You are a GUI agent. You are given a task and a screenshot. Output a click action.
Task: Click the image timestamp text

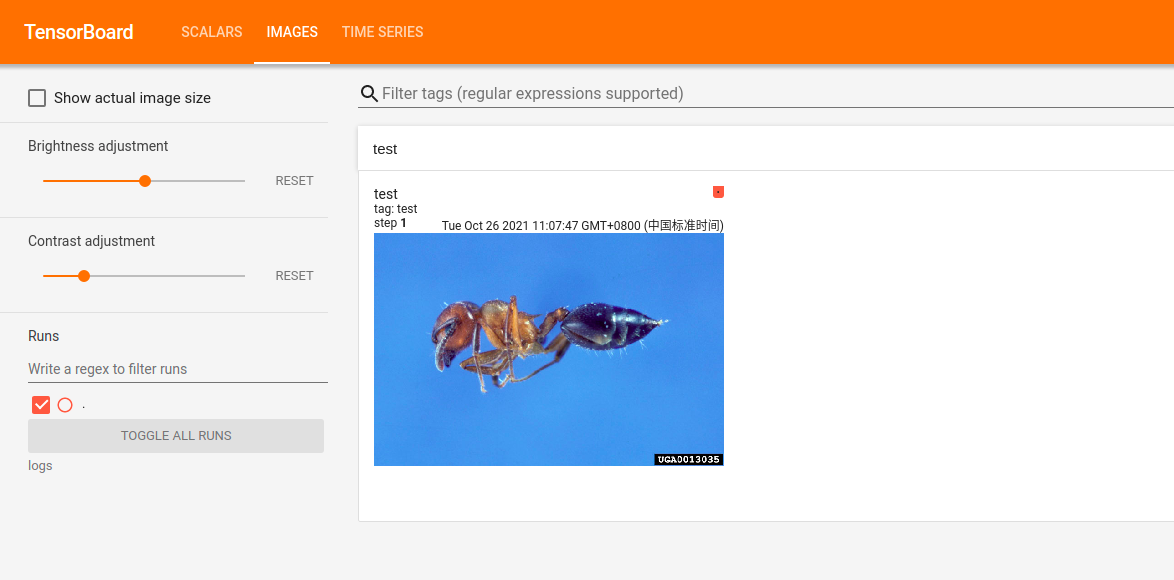point(583,225)
